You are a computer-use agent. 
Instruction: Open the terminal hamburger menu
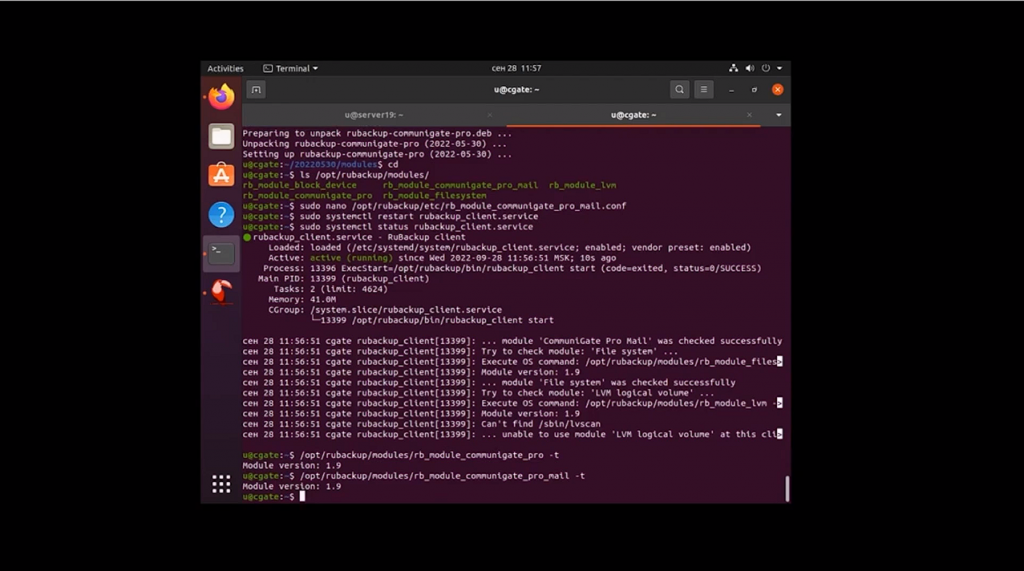[x=703, y=90]
